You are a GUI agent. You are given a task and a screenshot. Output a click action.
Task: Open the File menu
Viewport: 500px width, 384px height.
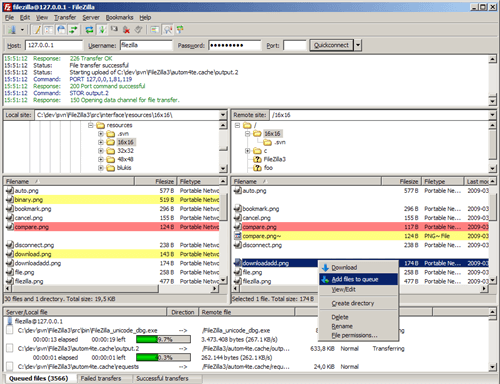click(9, 17)
